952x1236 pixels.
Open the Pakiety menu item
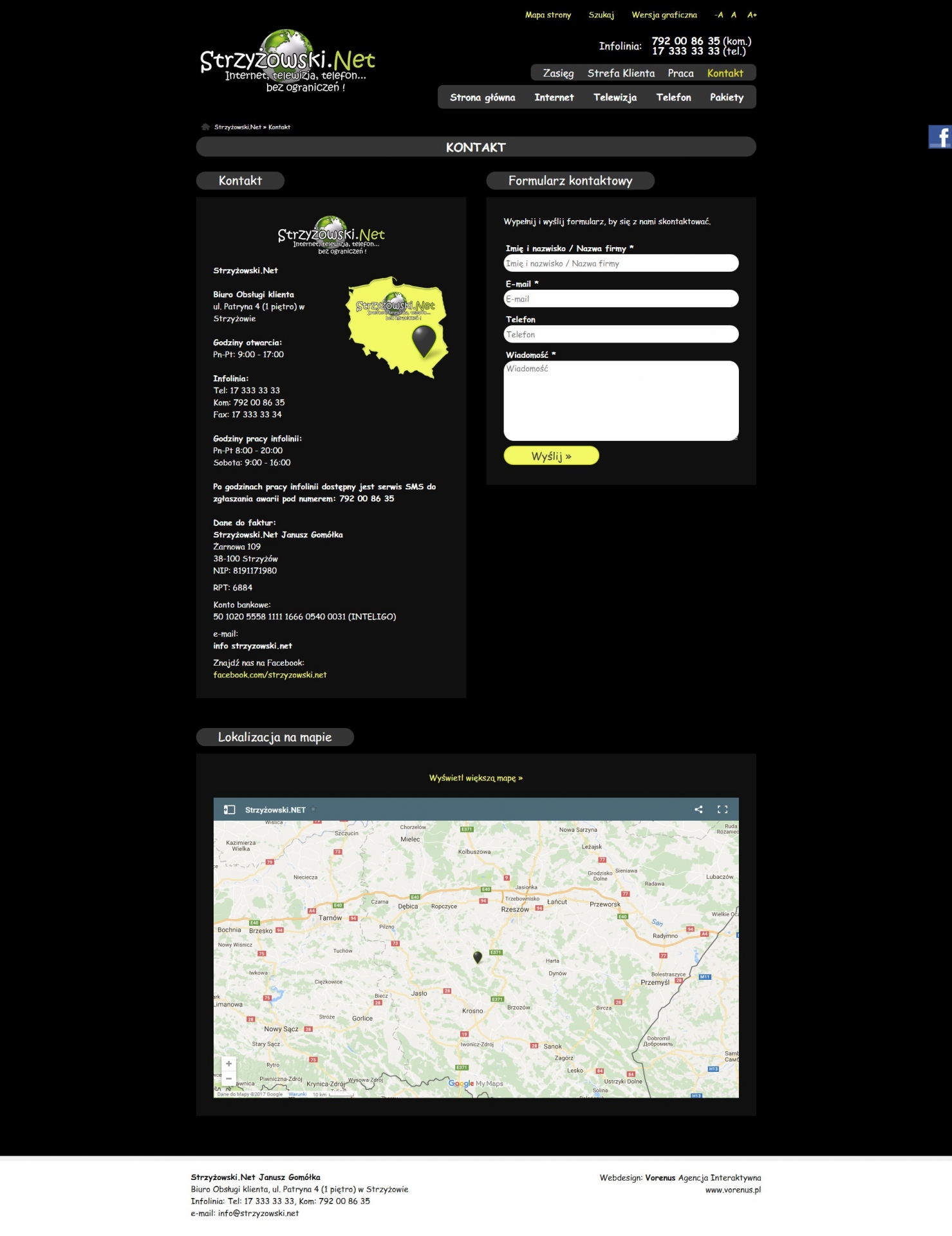[726, 97]
